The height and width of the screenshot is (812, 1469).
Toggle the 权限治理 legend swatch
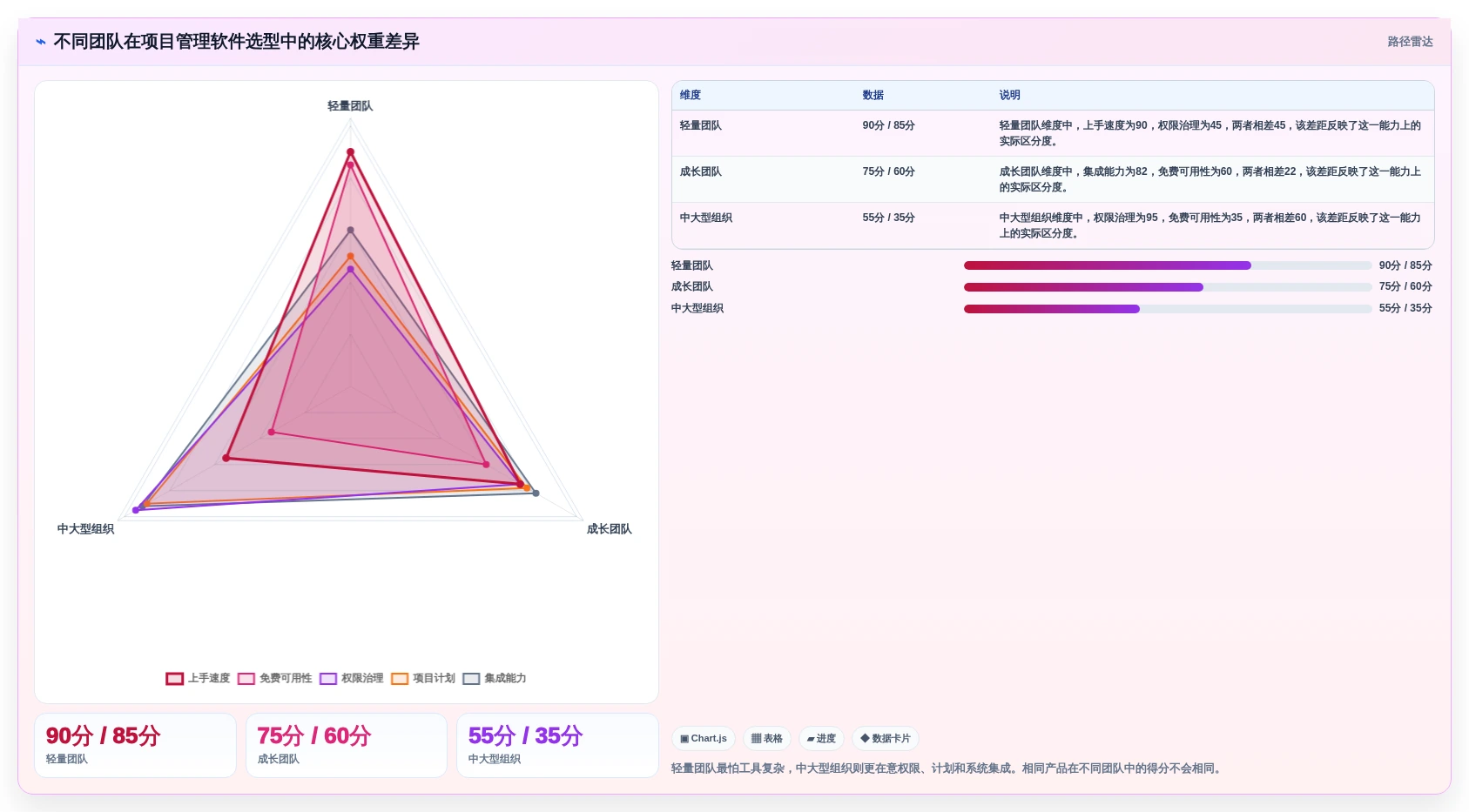(328, 679)
